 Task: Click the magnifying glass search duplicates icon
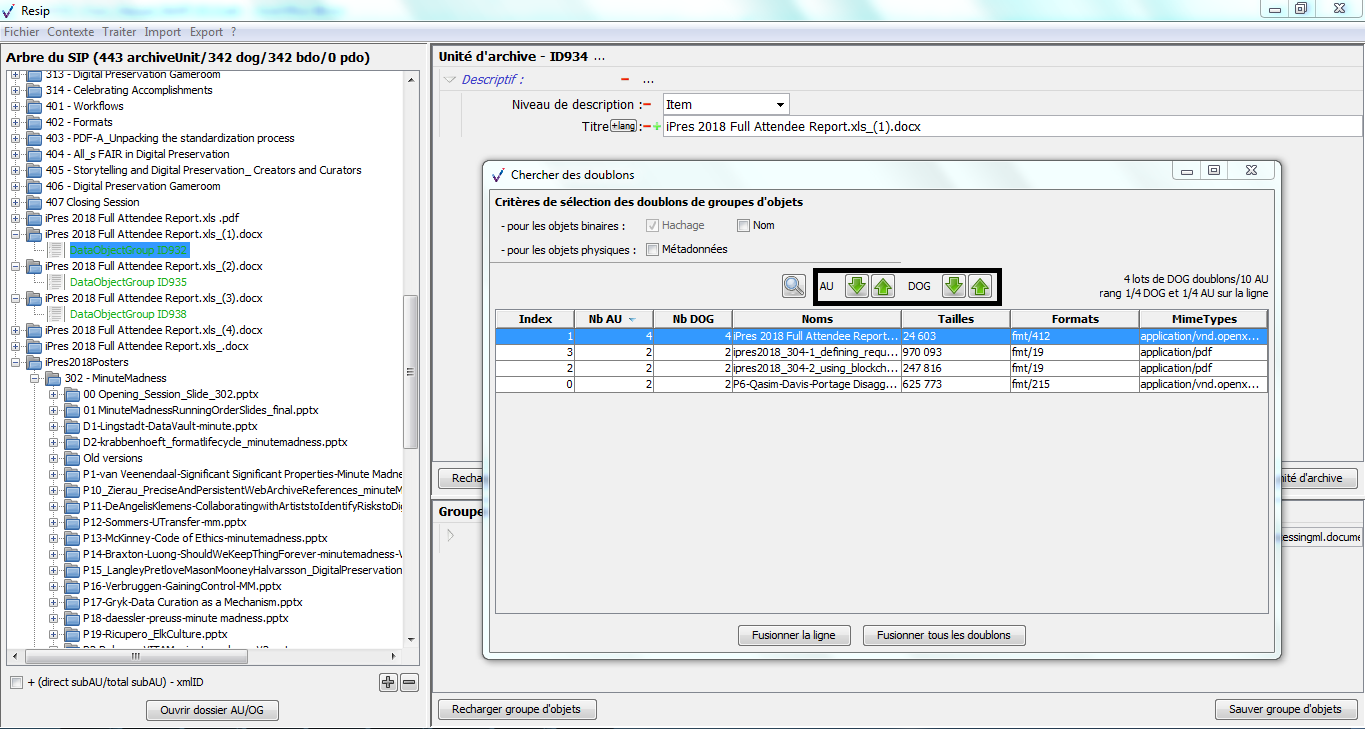pos(794,286)
